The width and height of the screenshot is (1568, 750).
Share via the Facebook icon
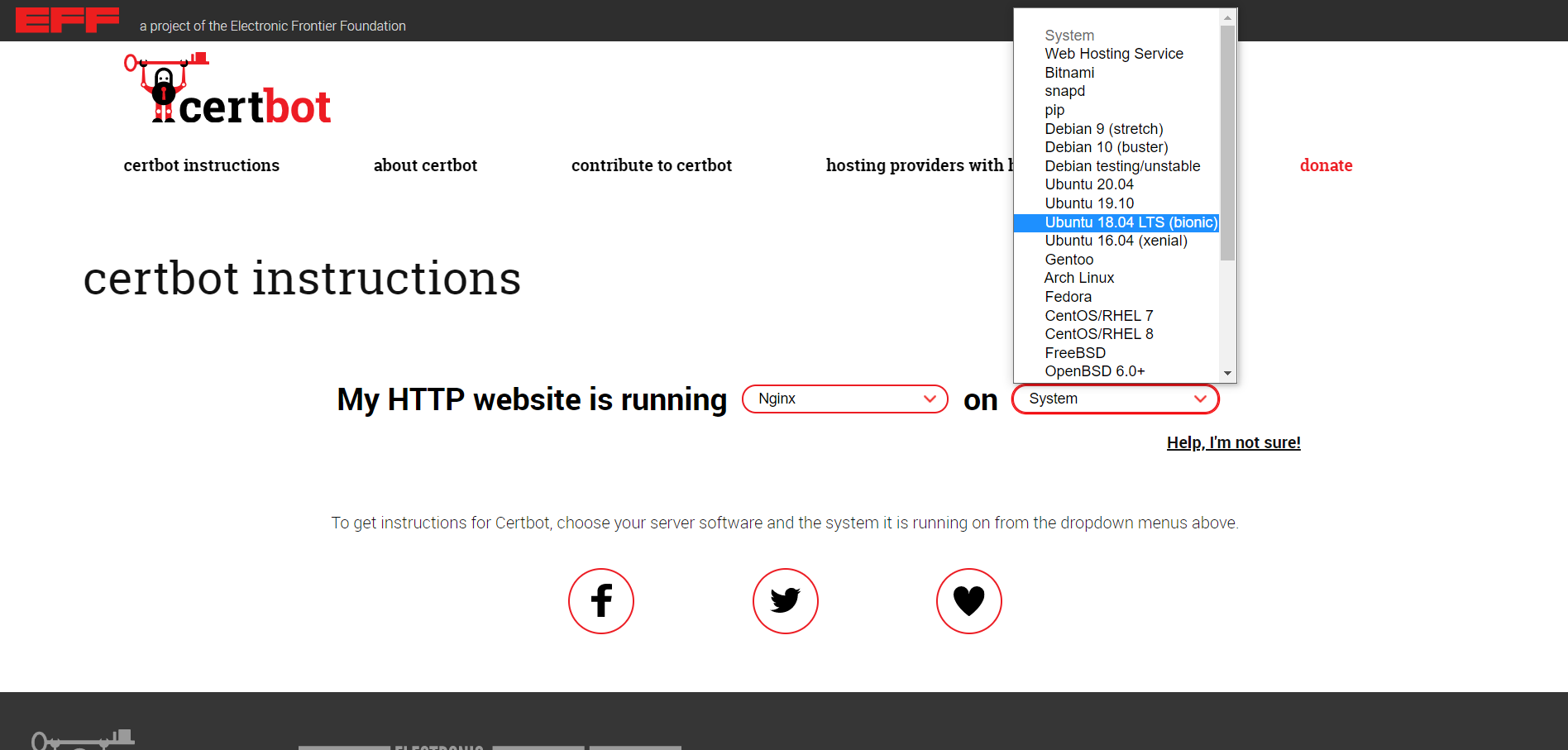tap(601, 601)
